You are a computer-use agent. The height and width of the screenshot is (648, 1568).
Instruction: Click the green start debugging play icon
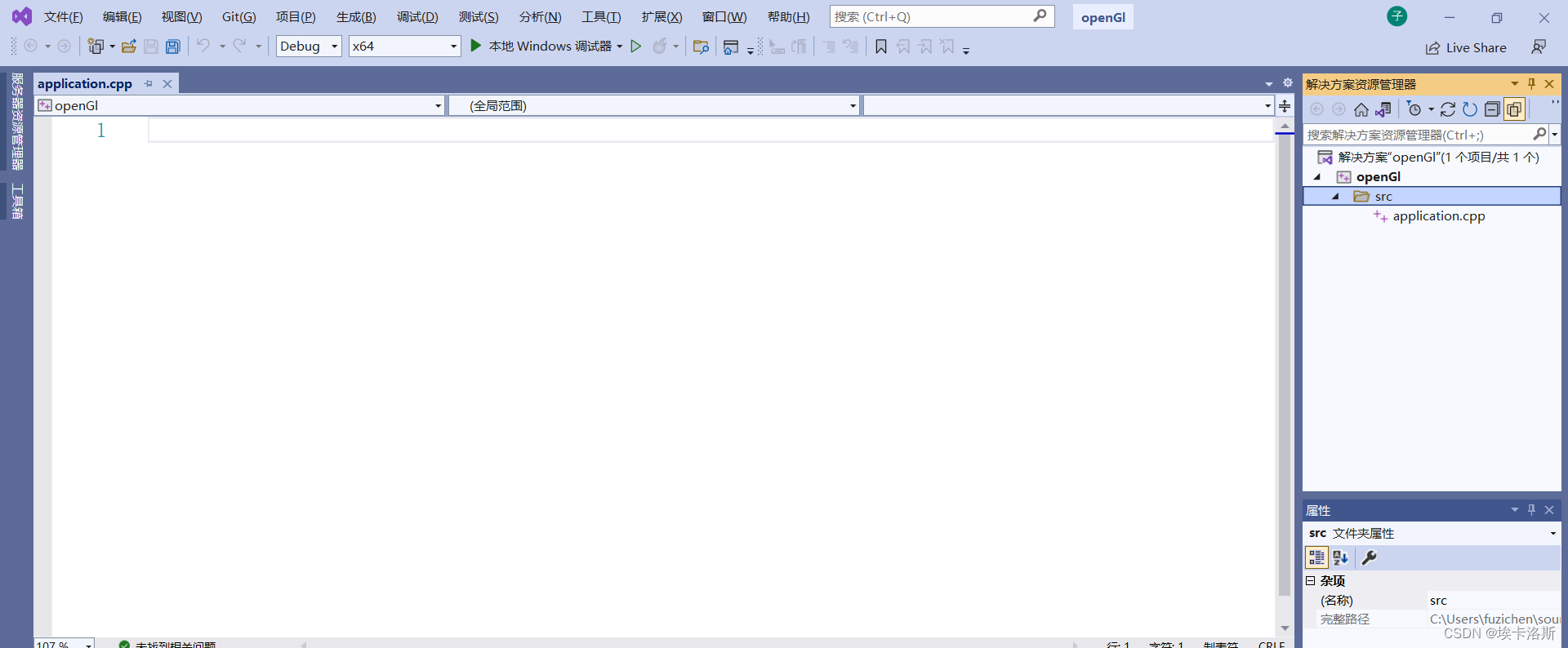pyautogui.click(x=475, y=46)
